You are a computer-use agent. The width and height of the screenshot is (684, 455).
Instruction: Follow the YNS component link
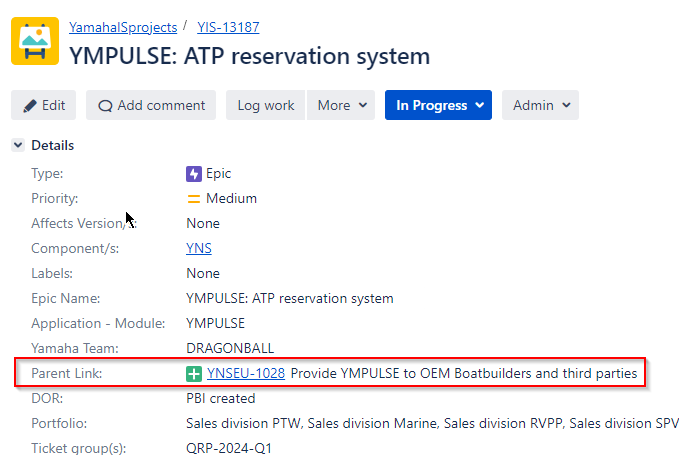(x=199, y=248)
